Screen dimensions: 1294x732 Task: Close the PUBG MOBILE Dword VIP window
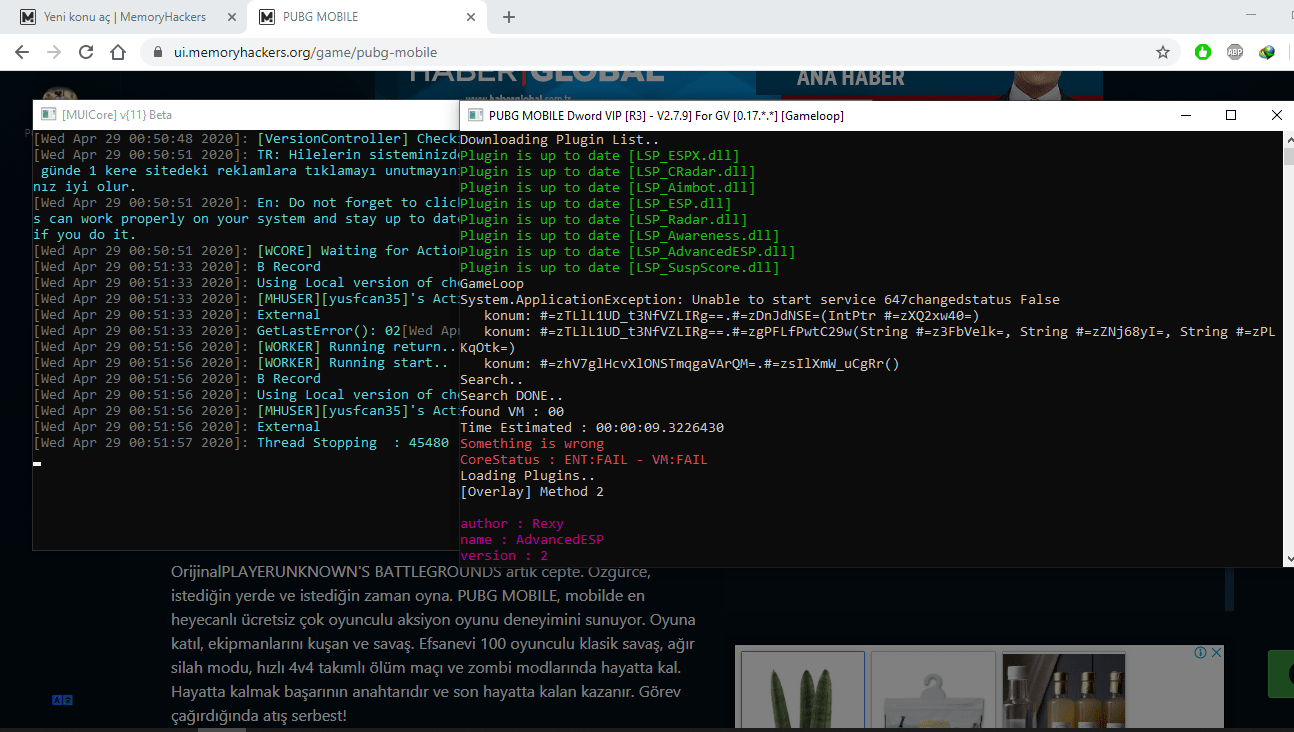click(x=1276, y=115)
